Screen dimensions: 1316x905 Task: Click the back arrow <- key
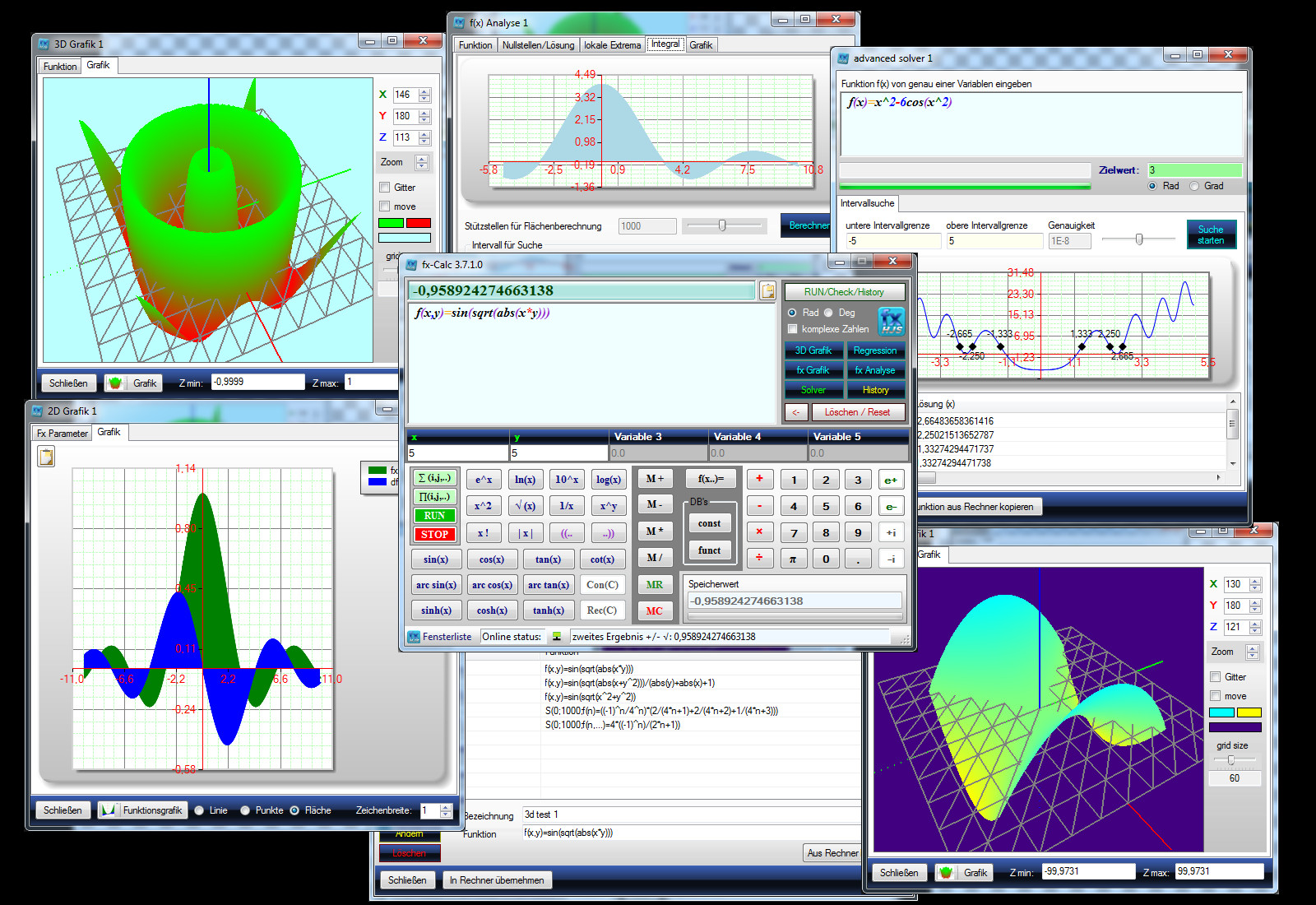tap(796, 412)
